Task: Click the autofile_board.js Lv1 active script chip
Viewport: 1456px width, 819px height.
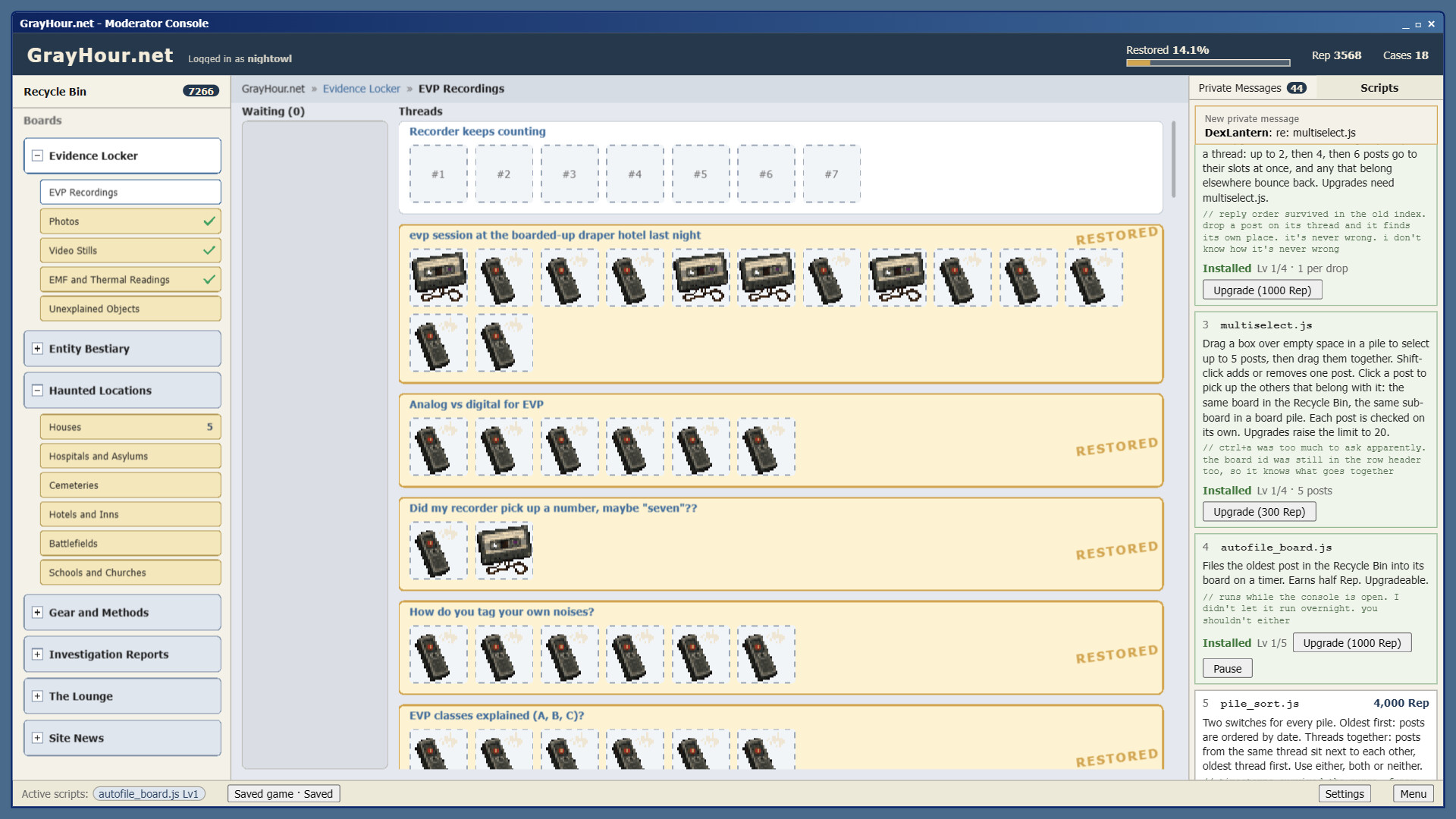Action: [149, 794]
